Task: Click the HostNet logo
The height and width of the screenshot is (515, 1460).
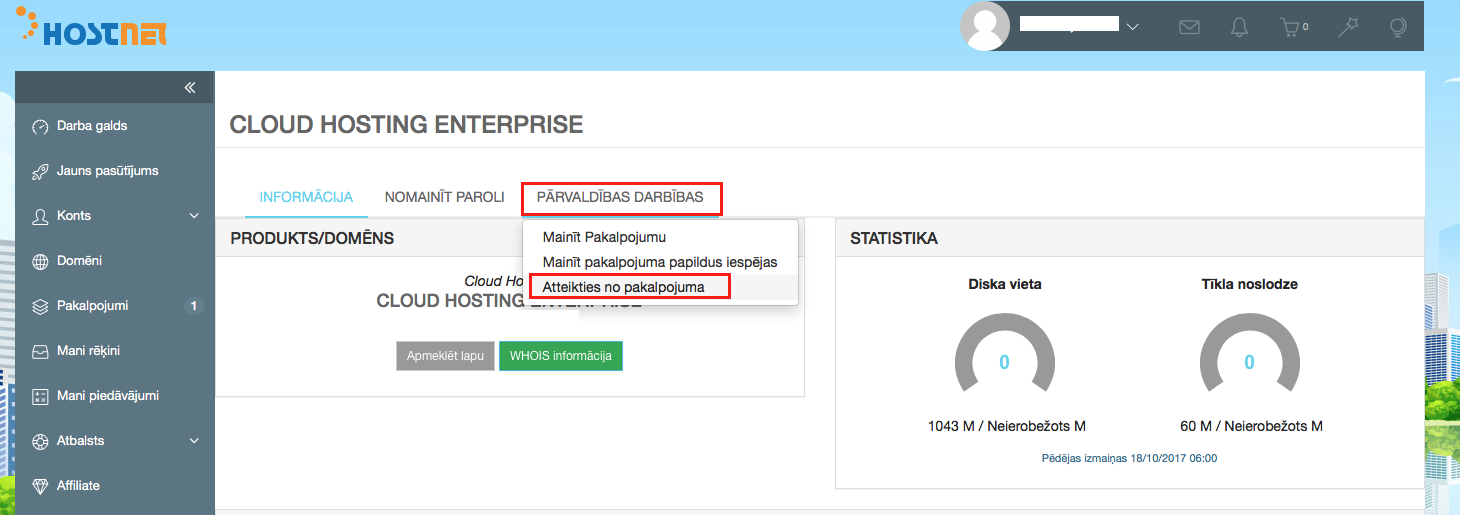Action: [x=92, y=30]
